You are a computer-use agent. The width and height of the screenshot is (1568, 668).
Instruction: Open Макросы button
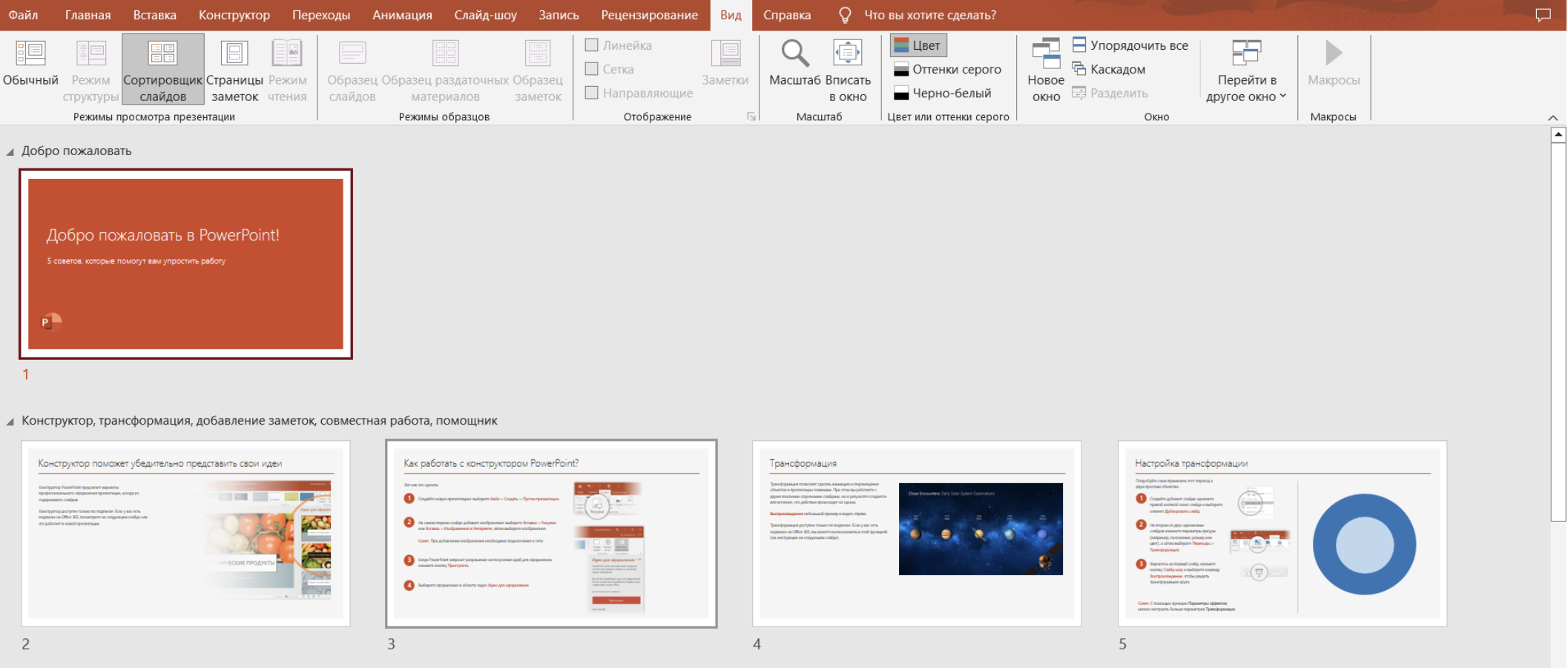tap(1334, 63)
